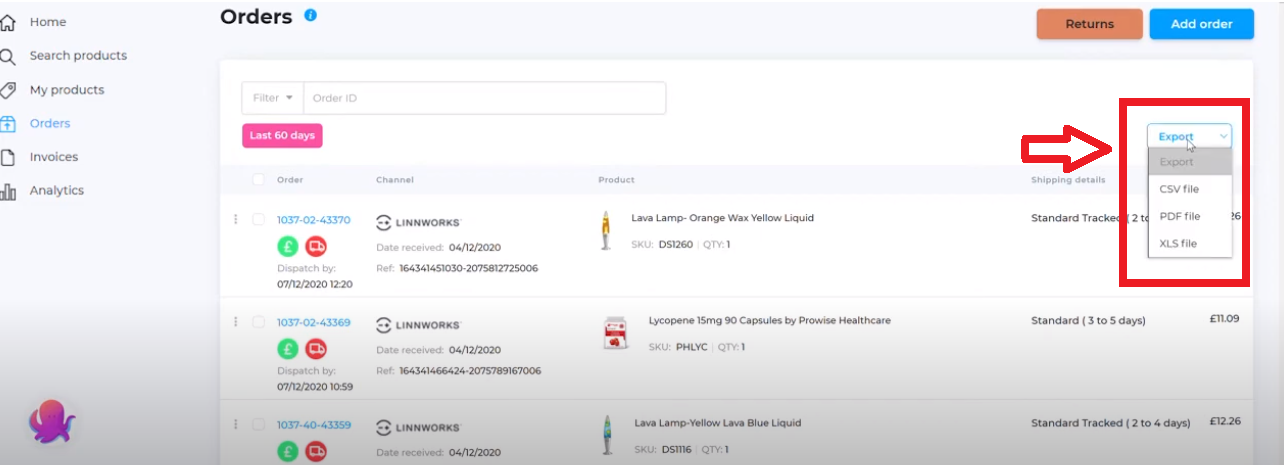Click SKU DS1260 text

(675, 244)
